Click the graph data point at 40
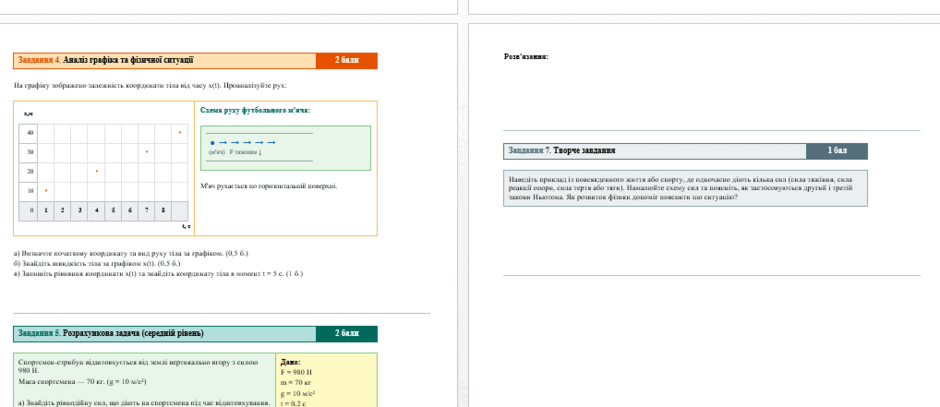The height and width of the screenshot is (407, 940). pos(180,132)
